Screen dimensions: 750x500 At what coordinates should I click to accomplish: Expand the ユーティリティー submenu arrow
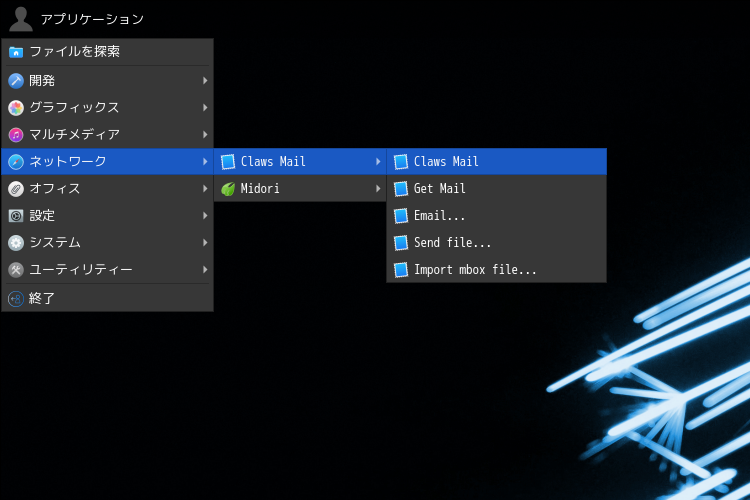[x=205, y=269]
